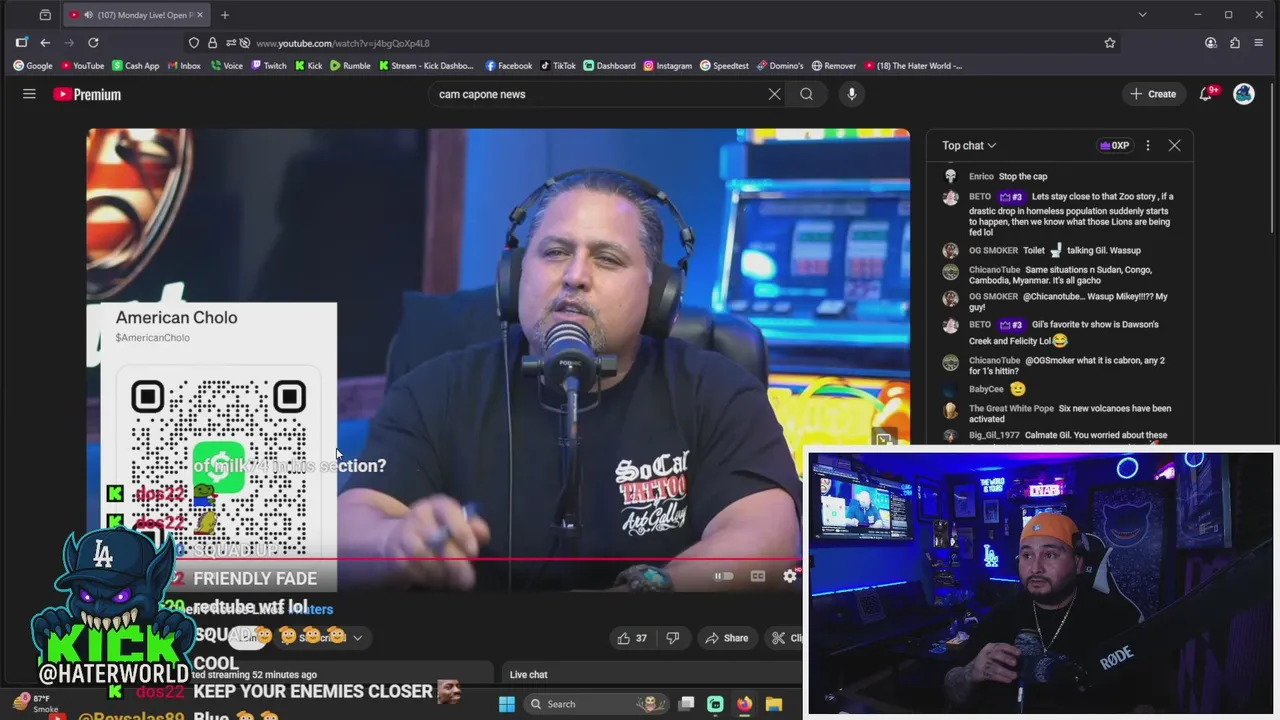1280x720 pixels.
Task: Click the magnifier search button
Action: pyautogui.click(x=806, y=94)
